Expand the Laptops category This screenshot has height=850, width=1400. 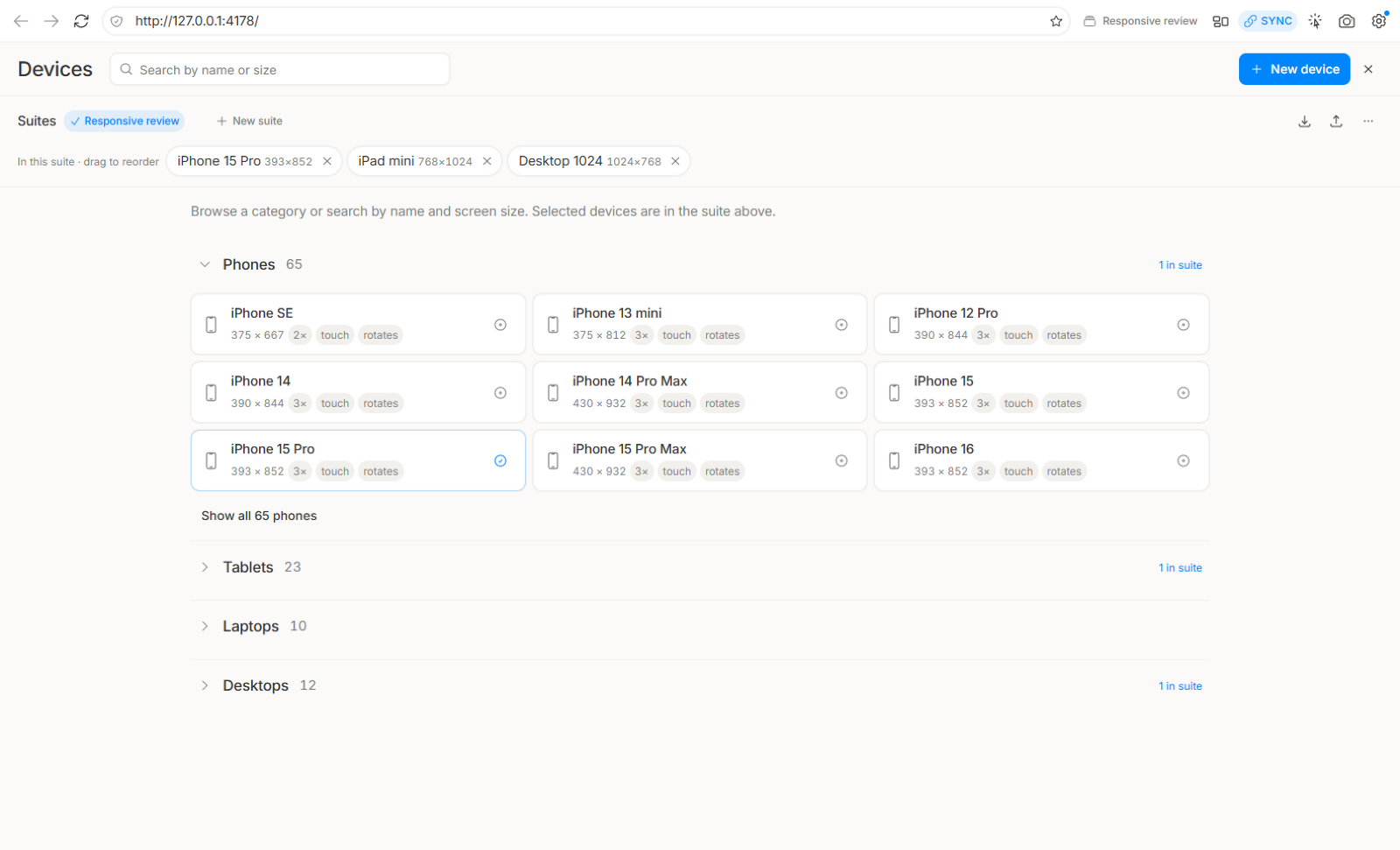205,626
